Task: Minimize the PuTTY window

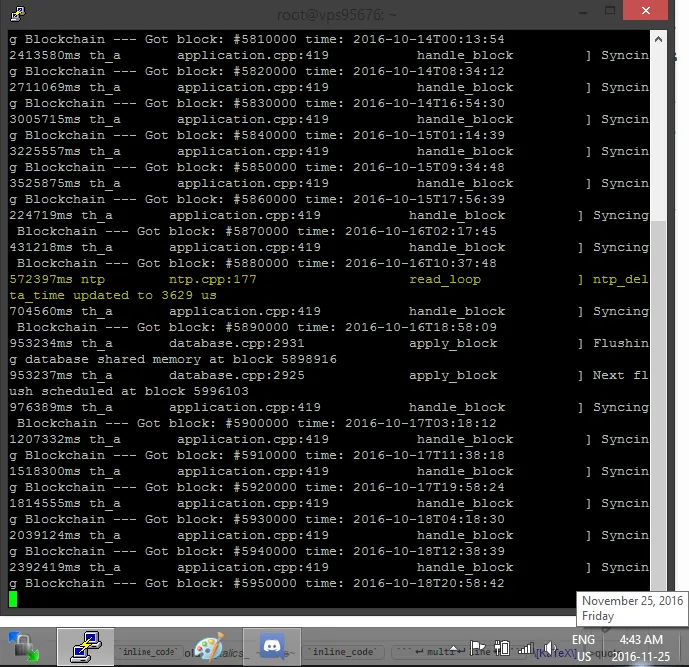Action: (x=583, y=11)
